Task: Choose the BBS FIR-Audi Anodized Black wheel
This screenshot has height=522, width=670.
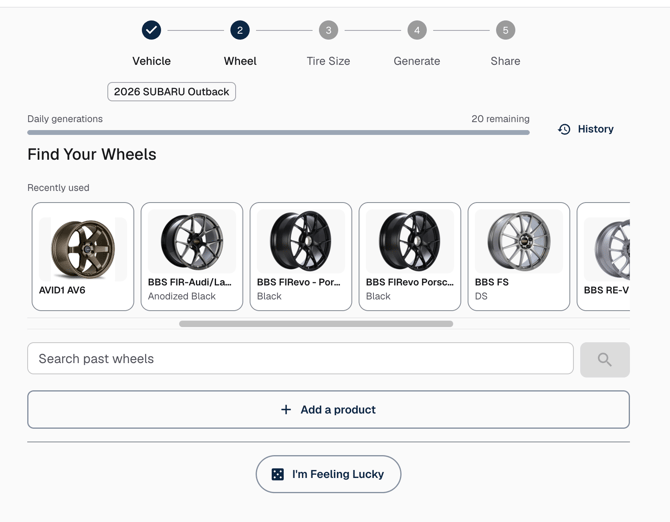Action: click(x=192, y=256)
